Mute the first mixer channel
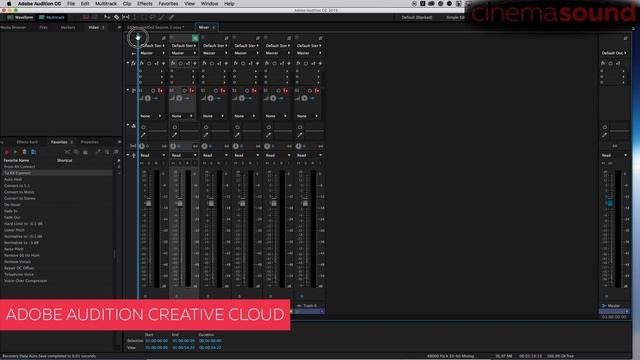 click(142, 163)
